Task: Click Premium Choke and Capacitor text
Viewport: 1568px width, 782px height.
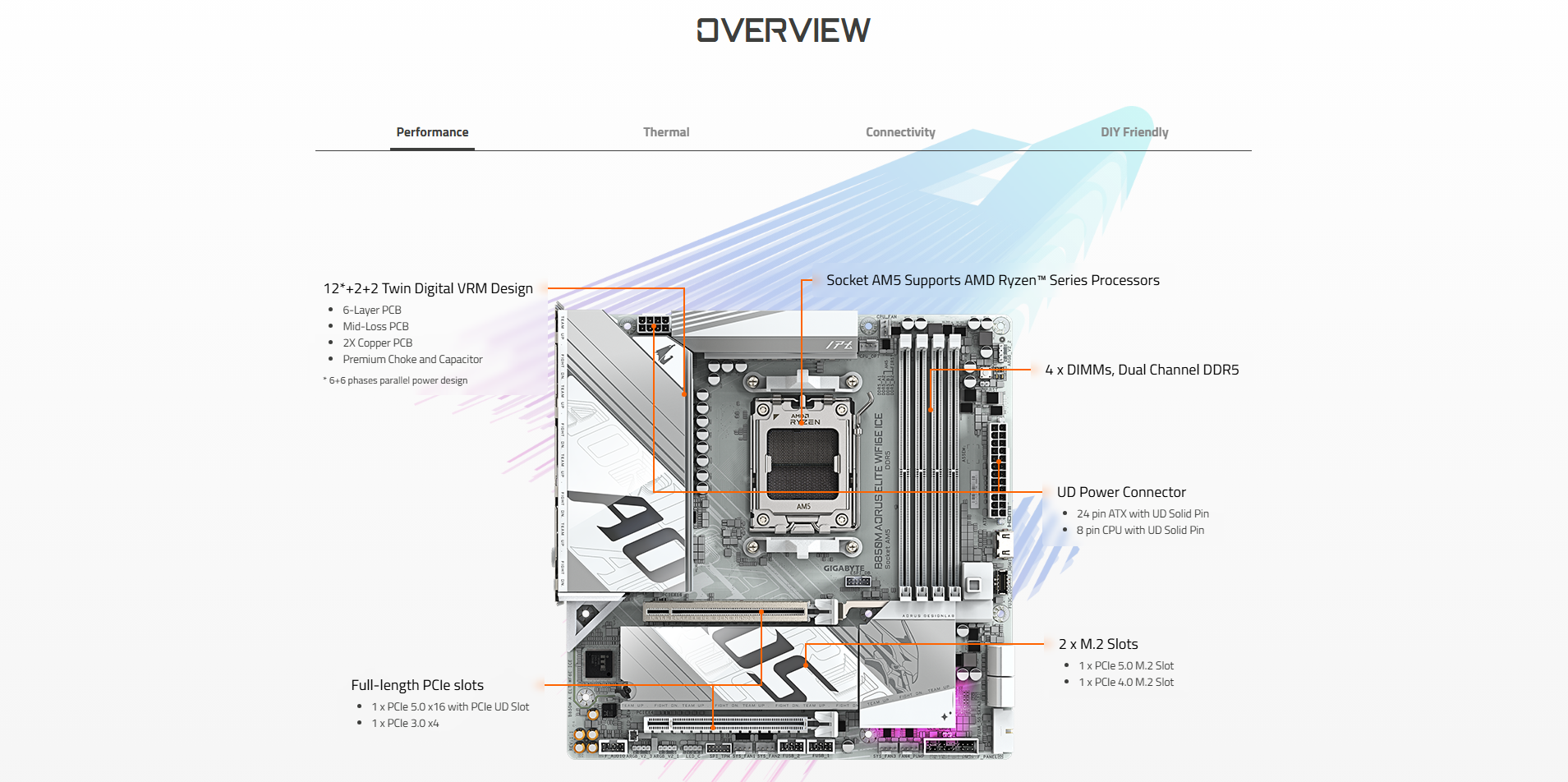Action: tap(412, 359)
